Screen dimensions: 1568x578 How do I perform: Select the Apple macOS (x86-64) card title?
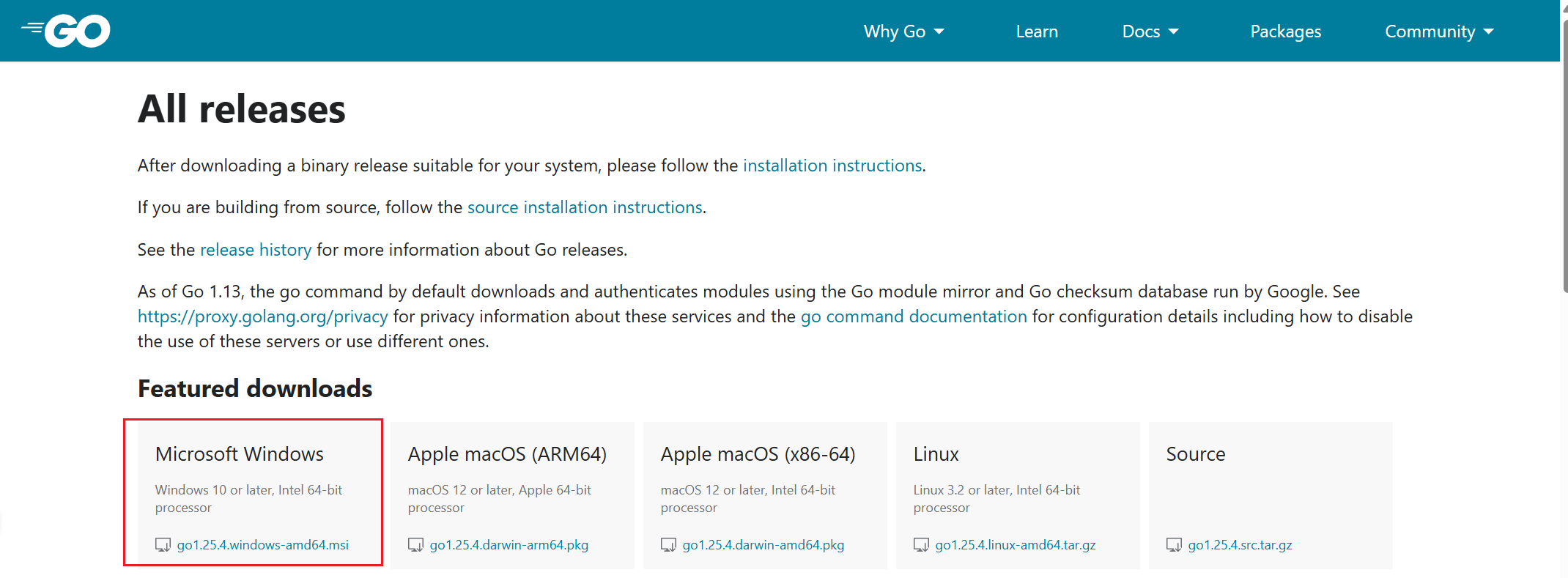(758, 454)
